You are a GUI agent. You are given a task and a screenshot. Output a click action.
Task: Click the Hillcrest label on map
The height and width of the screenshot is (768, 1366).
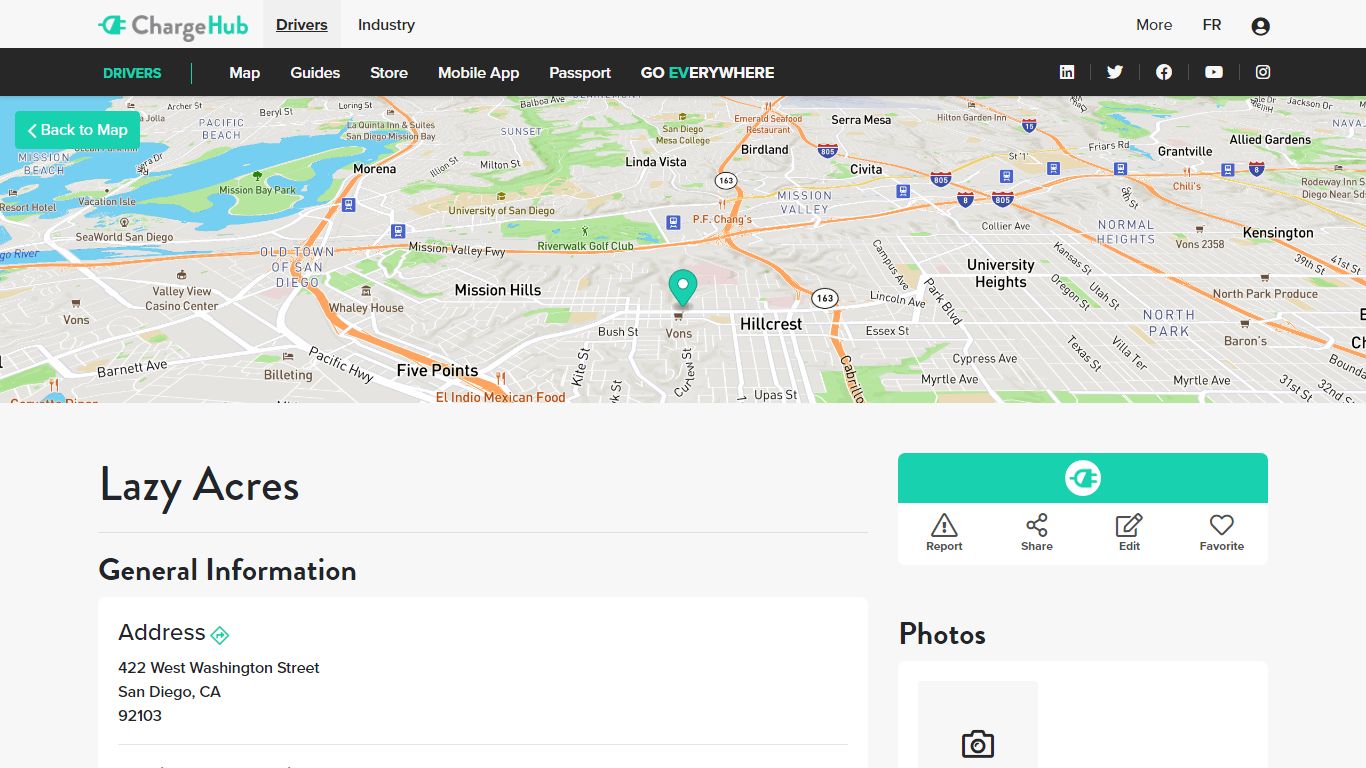click(x=771, y=324)
